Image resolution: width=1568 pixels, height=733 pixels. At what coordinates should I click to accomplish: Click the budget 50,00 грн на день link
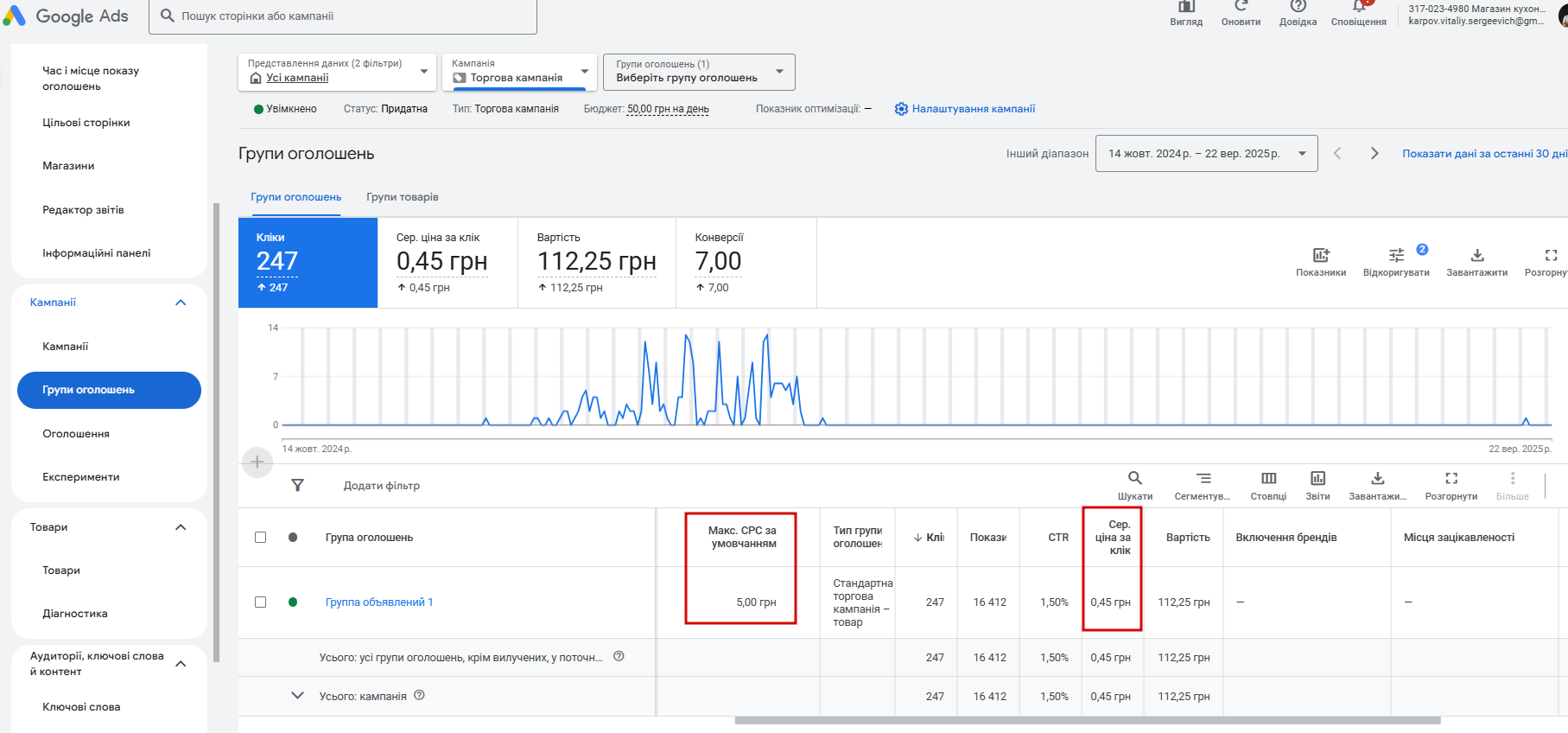[x=668, y=109]
